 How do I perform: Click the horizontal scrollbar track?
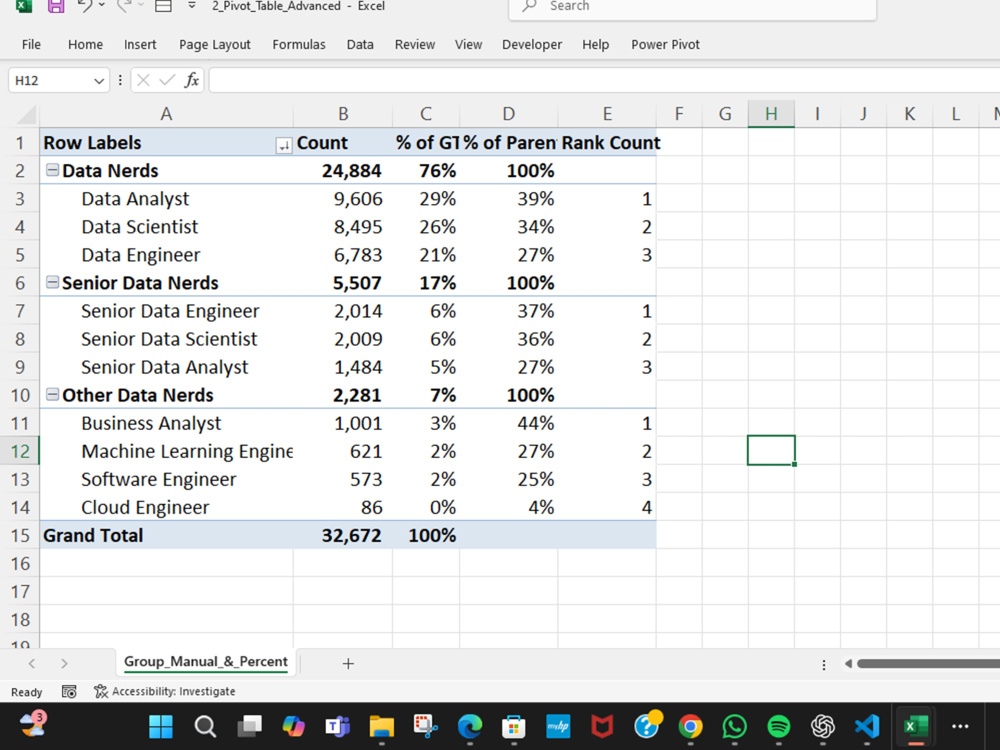coord(928,664)
